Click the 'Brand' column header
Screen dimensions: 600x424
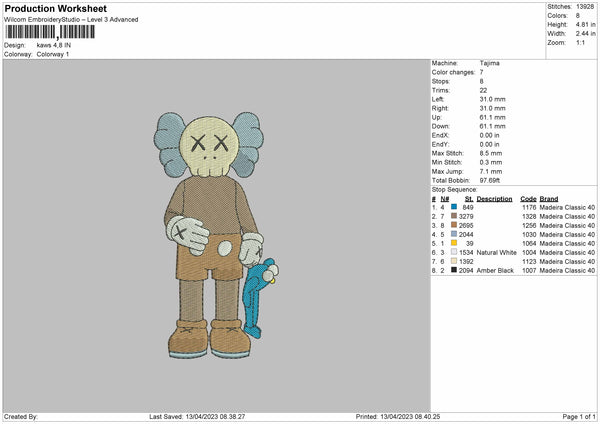click(x=549, y=199)
